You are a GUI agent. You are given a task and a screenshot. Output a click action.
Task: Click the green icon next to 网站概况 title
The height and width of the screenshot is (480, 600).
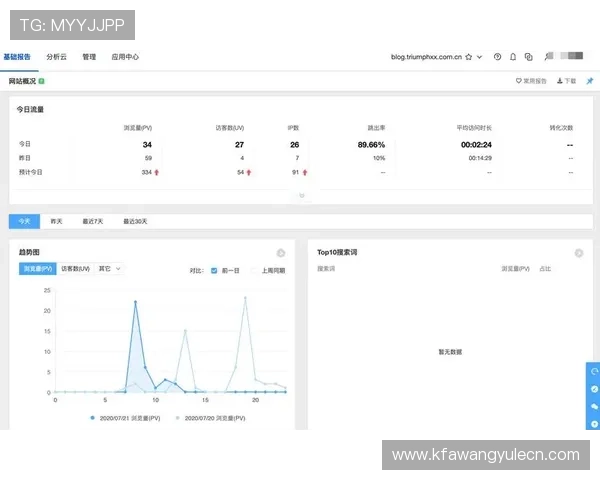click(x=42, y=80)
